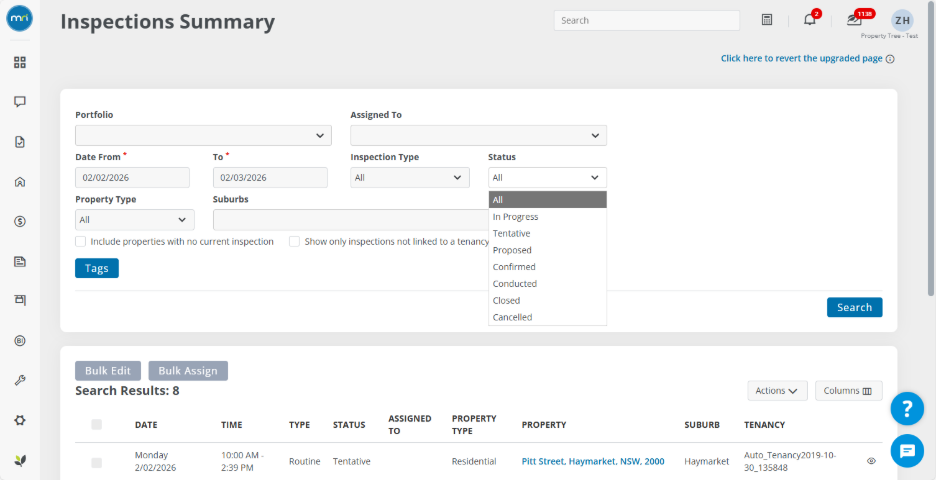The height and width of the screenshot is (480, 936).
Task: Open the BI analytics sidebar icon
Action: click(20, 341)
